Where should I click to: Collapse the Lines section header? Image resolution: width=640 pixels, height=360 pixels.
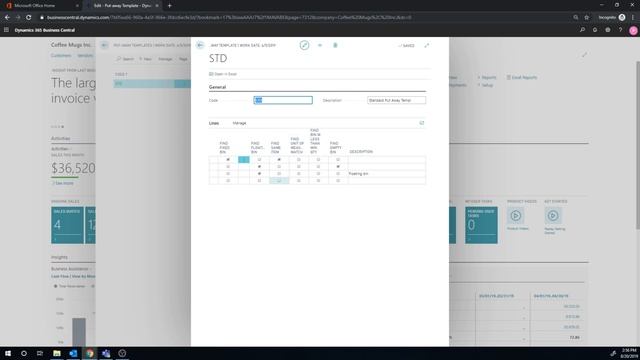point(214,123)
